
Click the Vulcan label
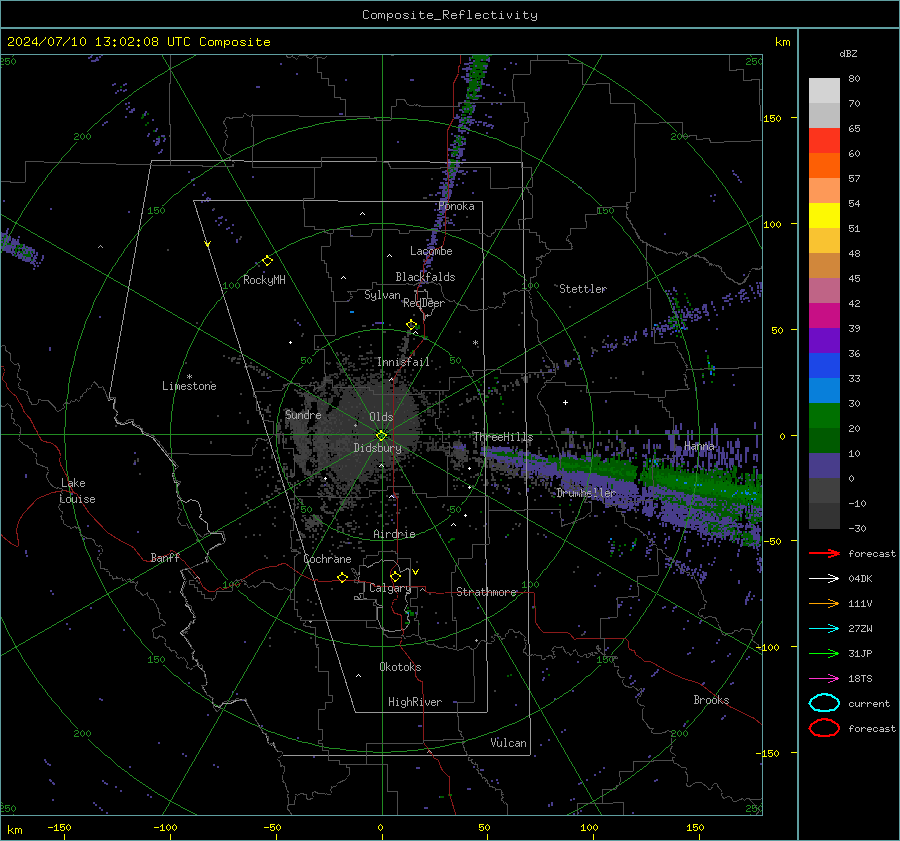pos(509,743)
